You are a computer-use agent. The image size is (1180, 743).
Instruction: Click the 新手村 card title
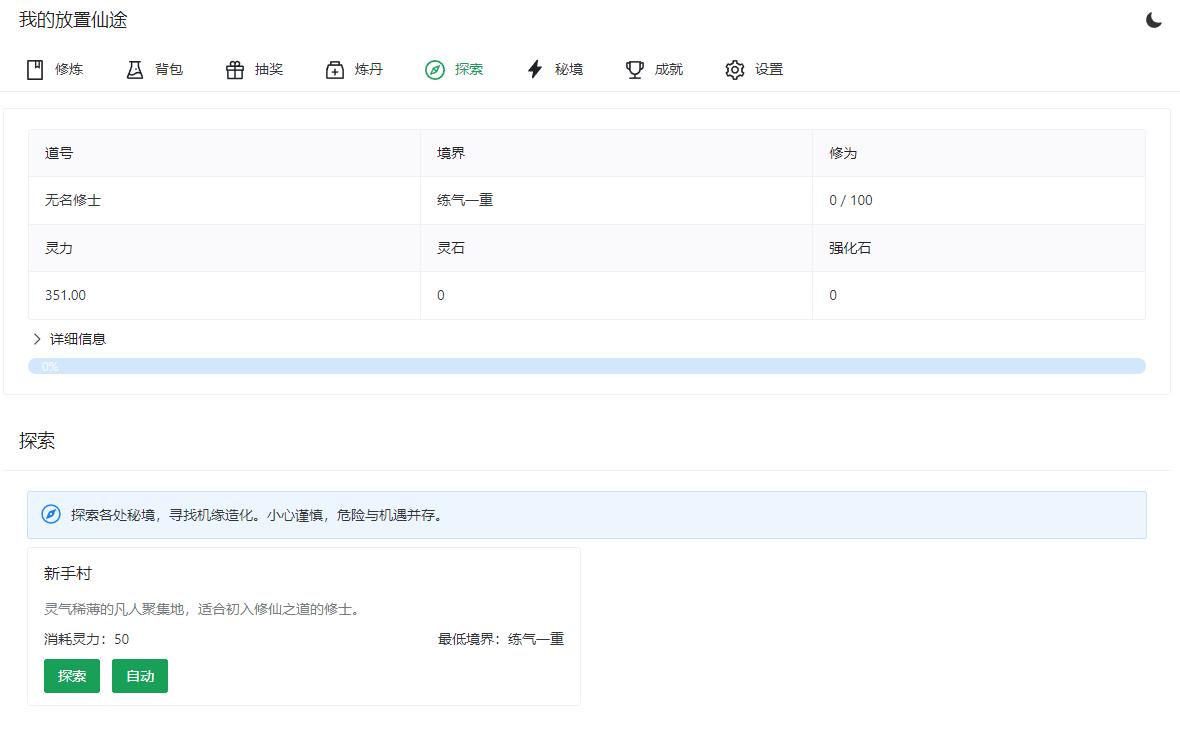(68, 574)
